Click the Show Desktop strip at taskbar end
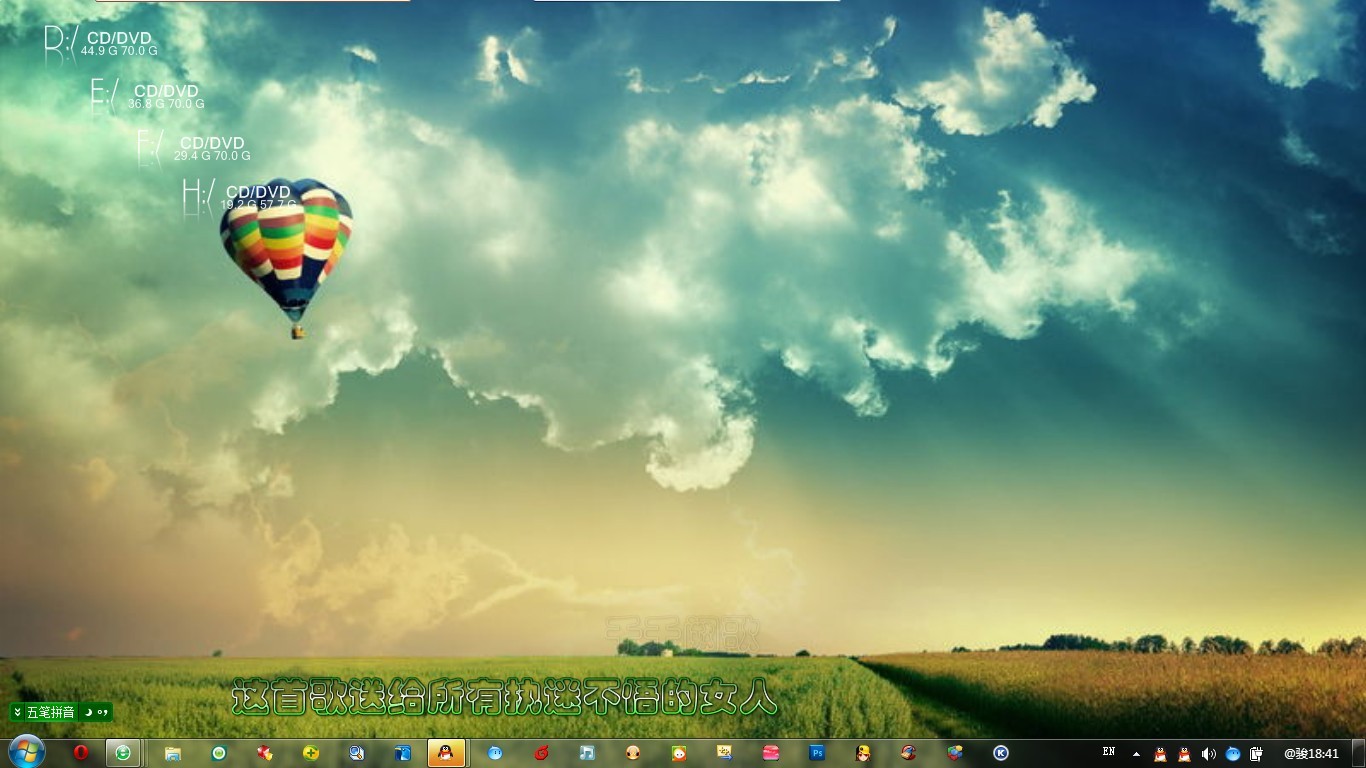The image size is (1366, 768). 1359,754
